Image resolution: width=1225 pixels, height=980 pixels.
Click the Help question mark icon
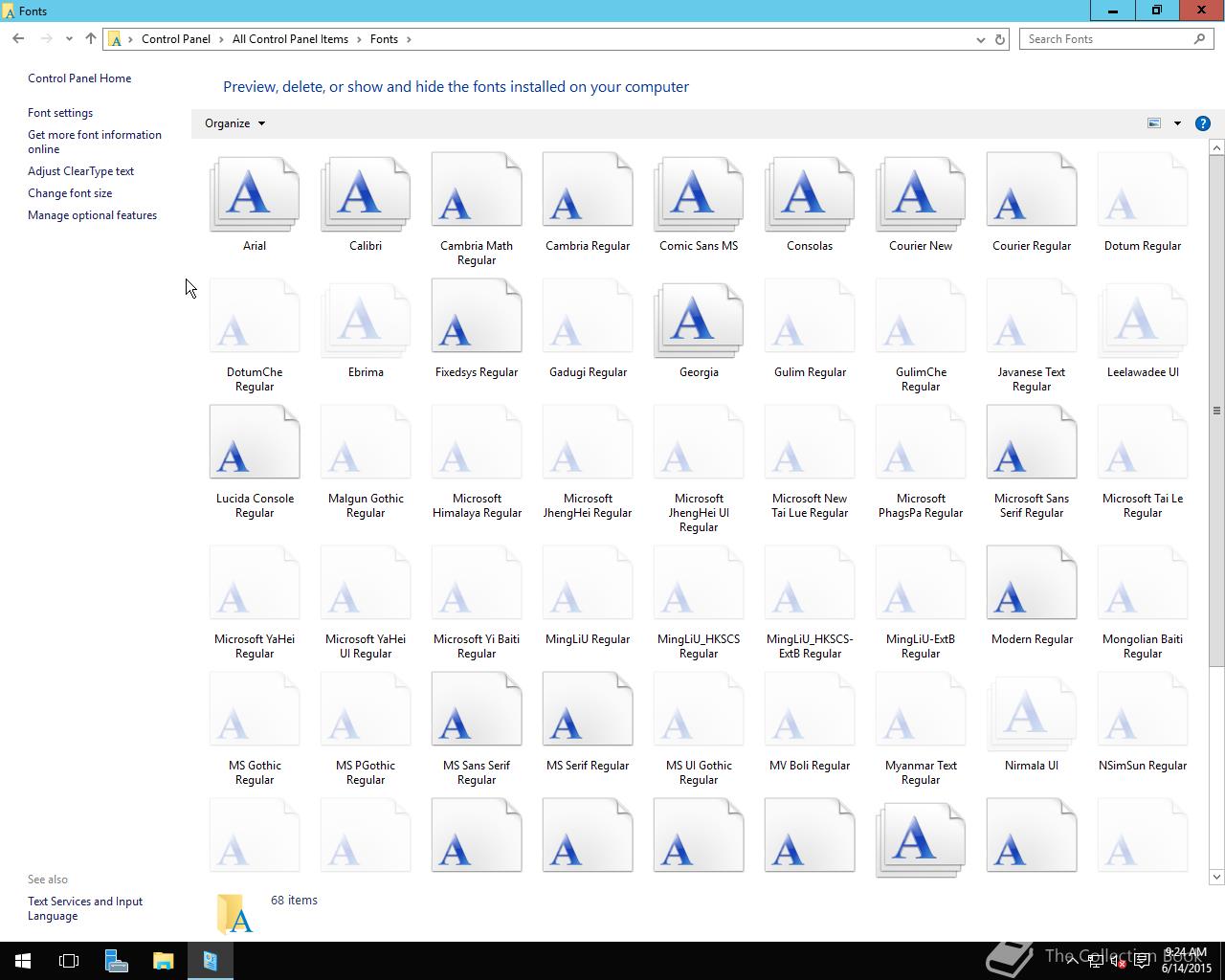1203,123
